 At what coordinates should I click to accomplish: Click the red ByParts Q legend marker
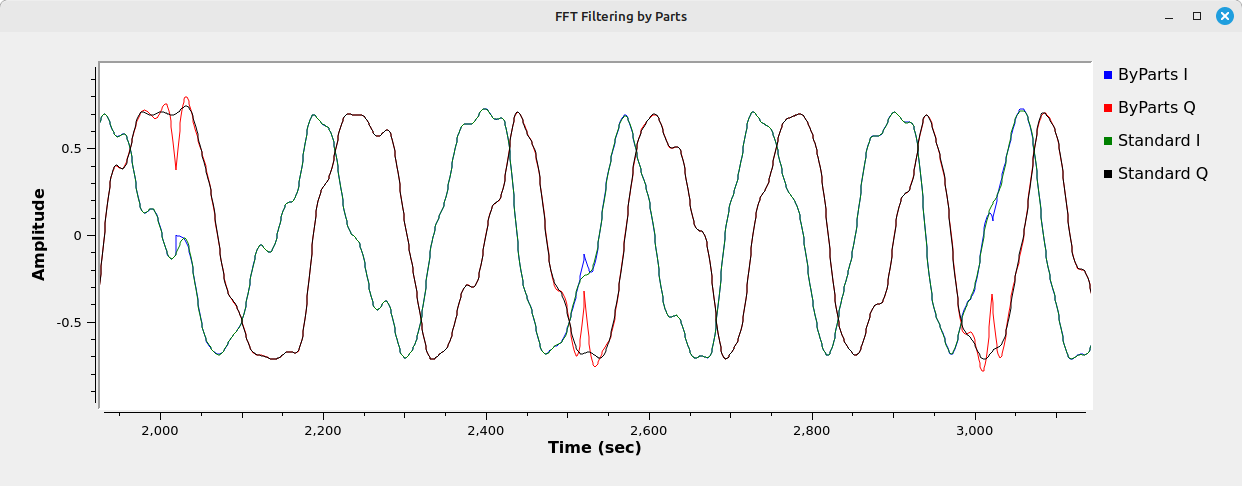tap(1108, 108)
